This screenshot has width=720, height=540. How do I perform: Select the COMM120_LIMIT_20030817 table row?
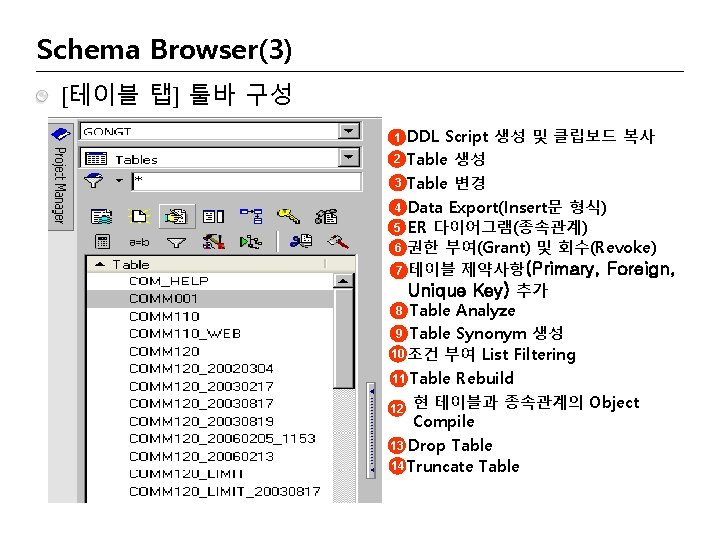210,492
